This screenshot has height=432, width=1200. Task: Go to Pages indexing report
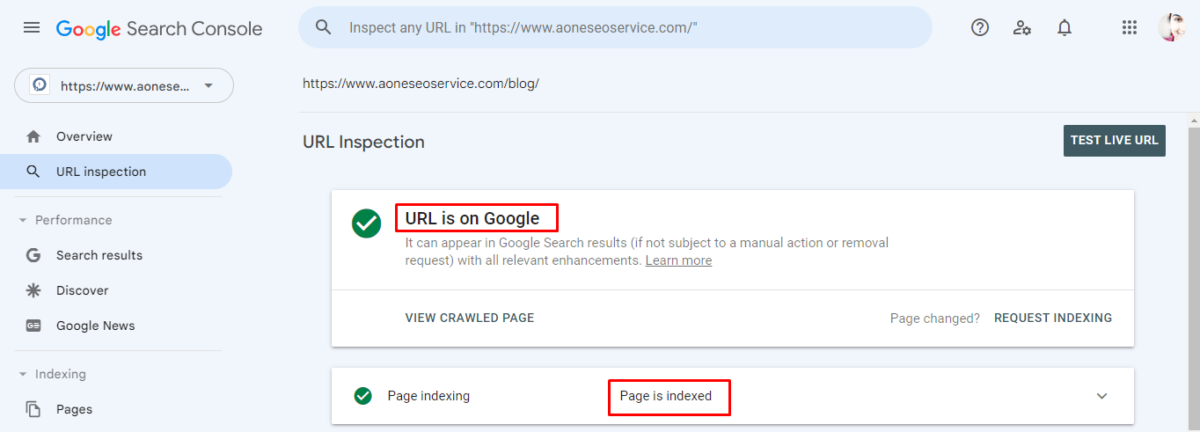tap(74, 409)
